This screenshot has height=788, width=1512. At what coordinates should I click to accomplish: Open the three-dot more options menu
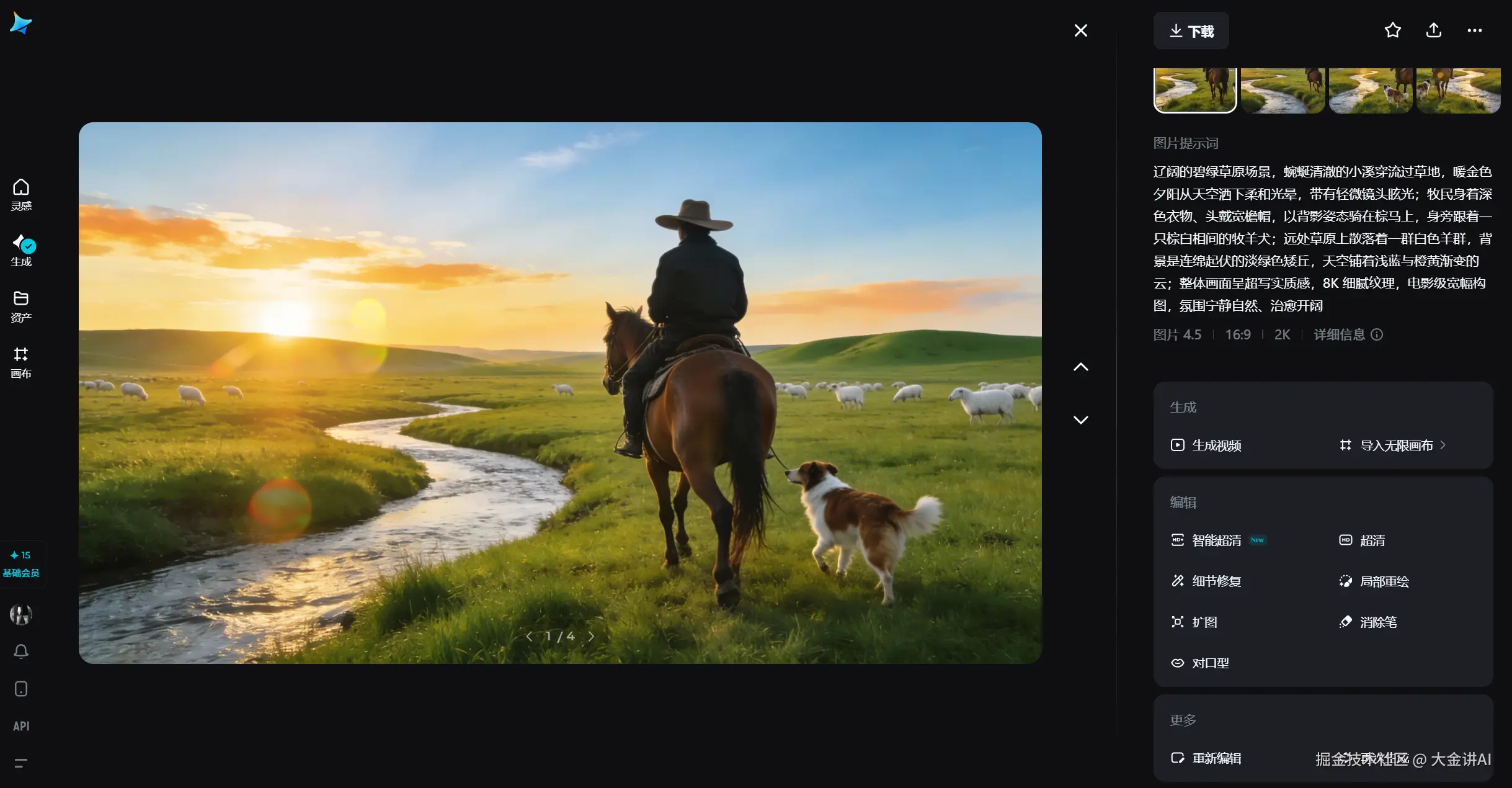tap(1474, 30)
